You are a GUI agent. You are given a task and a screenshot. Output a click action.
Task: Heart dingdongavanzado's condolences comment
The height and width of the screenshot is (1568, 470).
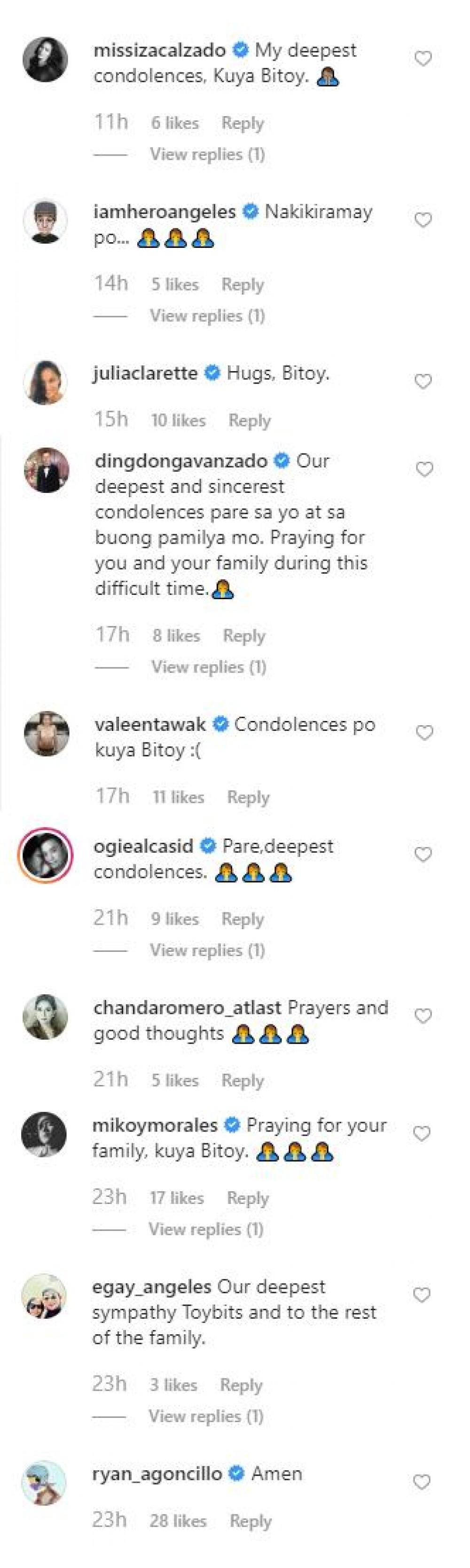(424, 469)
